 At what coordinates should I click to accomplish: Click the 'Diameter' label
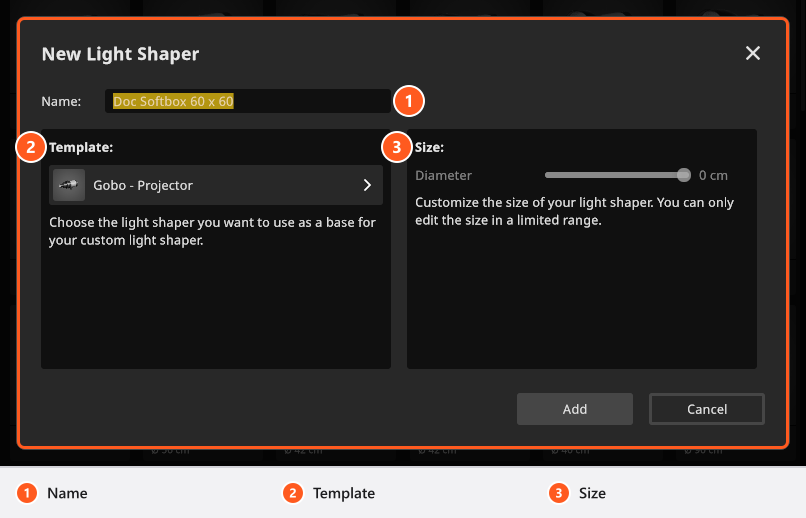pyautogui.click(x=443, y=176)
